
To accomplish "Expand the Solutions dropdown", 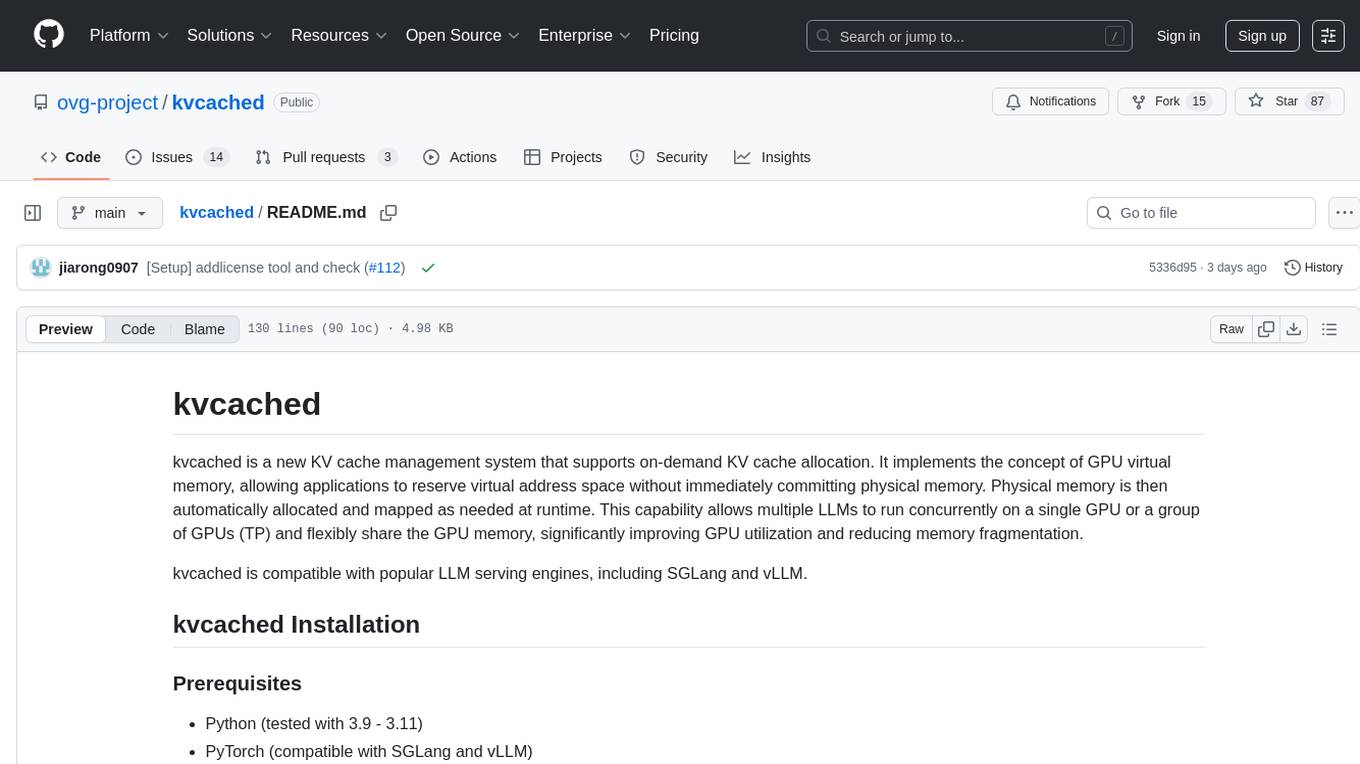I will (230, 35).
